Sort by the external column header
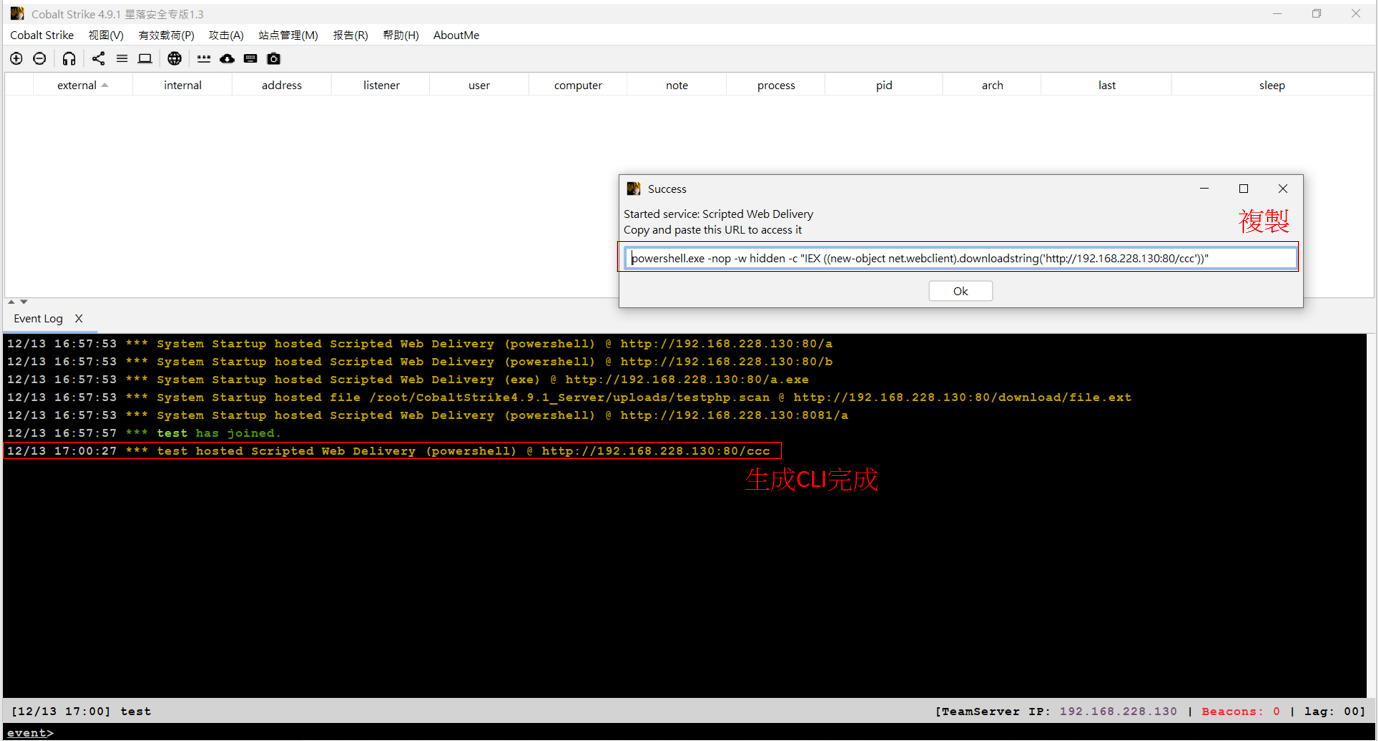1378x741 pixels. 82,86
